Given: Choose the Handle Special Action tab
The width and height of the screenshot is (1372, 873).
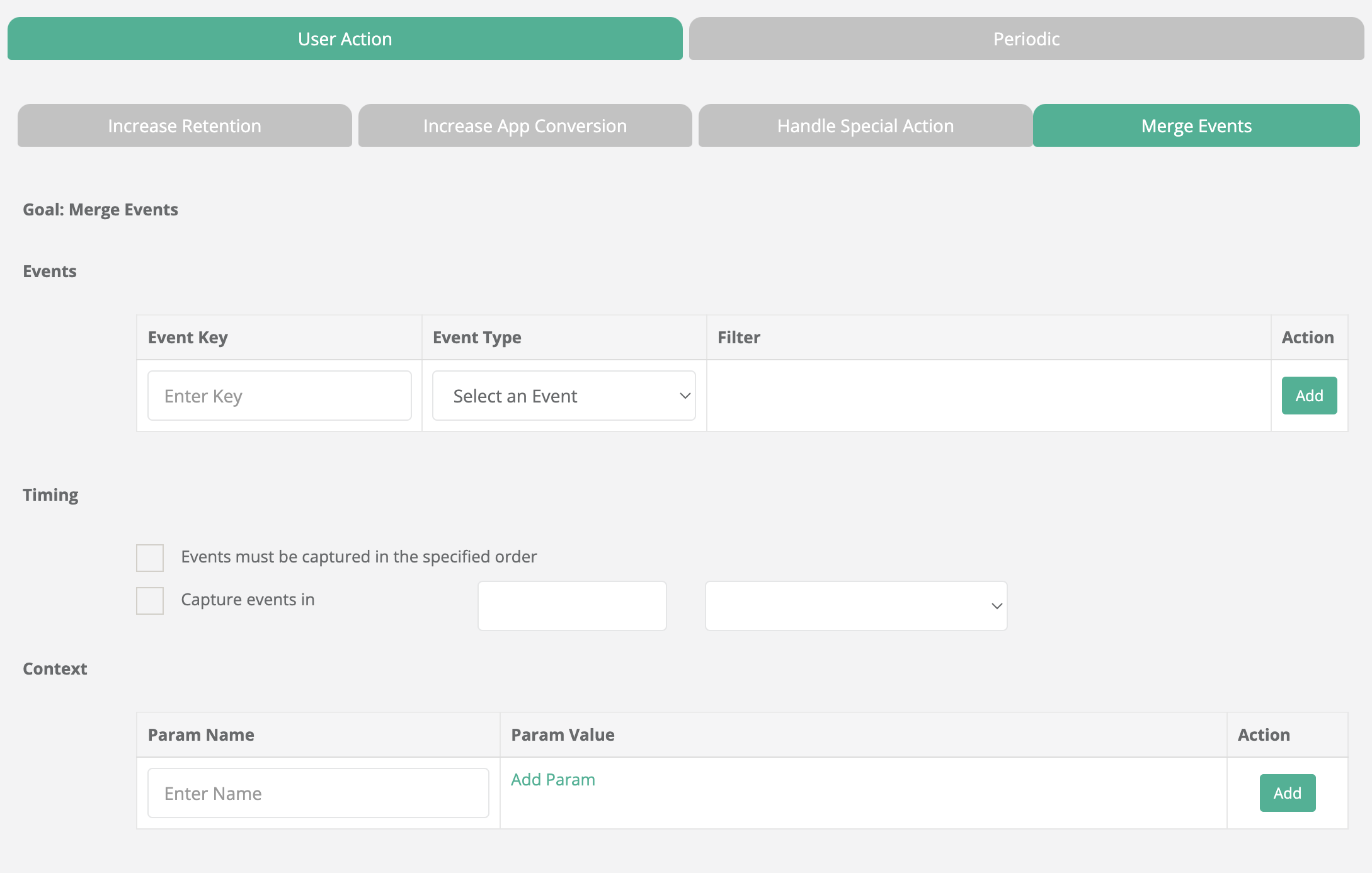Looking at the screenshot, I should click(865, 126).
